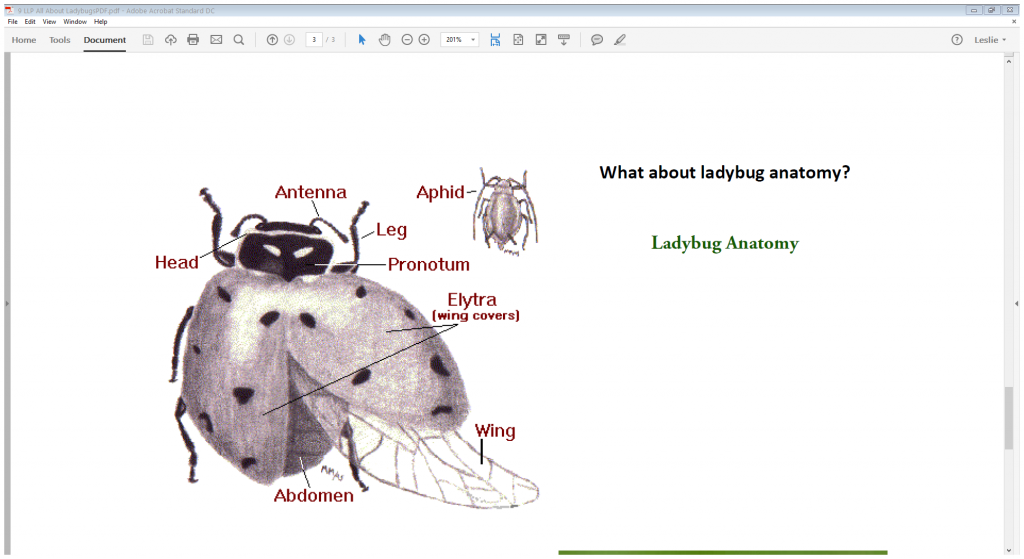Choose the arrow Selection tool
1024x559 pixels.
(362, 40)
